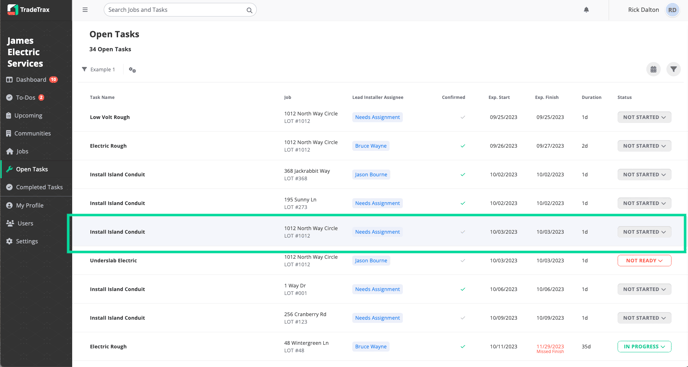Navigate to Communities
Screen dimensions: 688x367
tap(32, 133)
